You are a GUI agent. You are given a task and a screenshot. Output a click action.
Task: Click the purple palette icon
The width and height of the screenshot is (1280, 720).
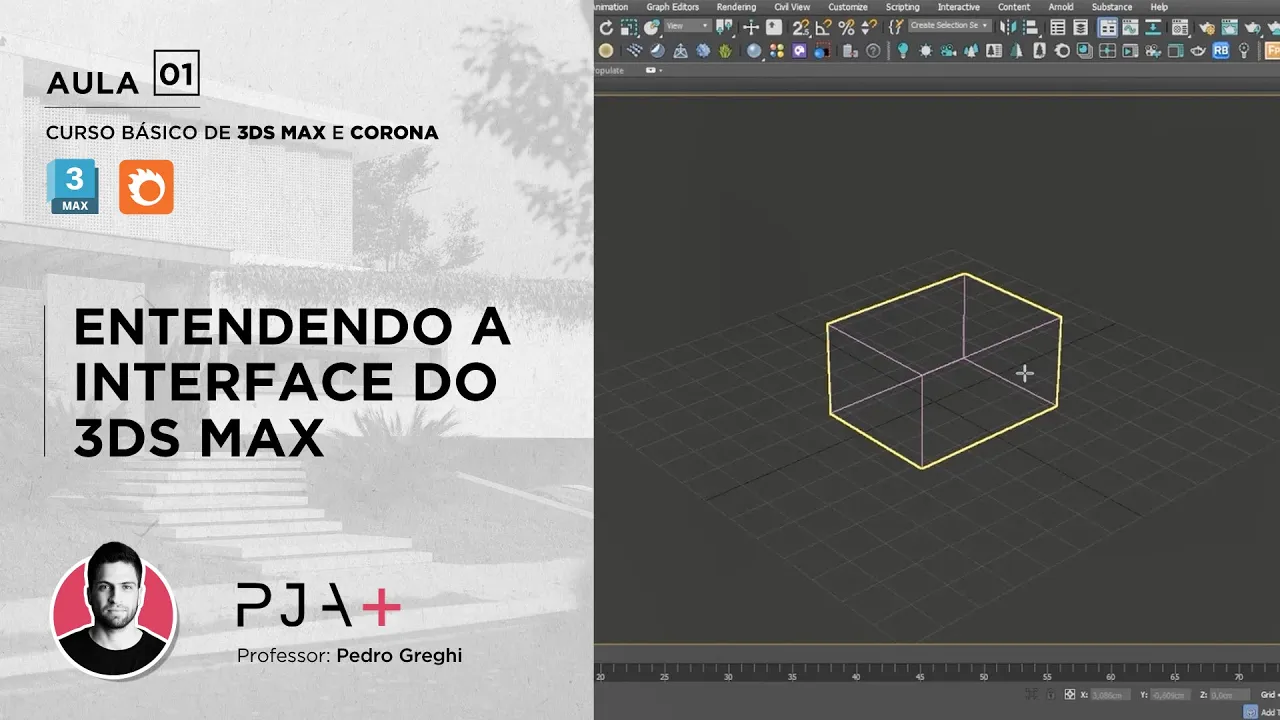coord(799,51)
